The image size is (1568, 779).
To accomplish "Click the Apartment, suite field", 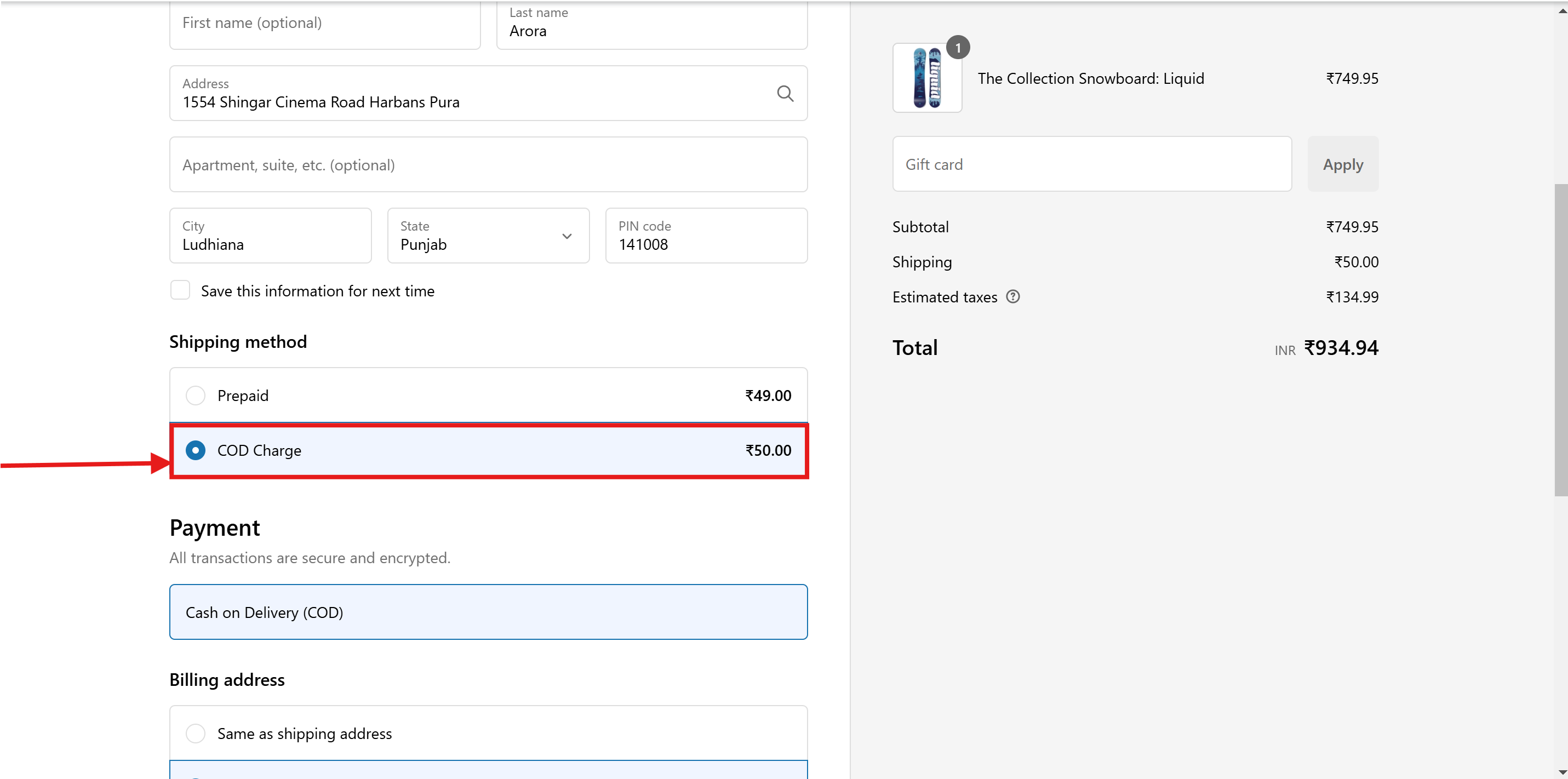I will tap(488, 165).
